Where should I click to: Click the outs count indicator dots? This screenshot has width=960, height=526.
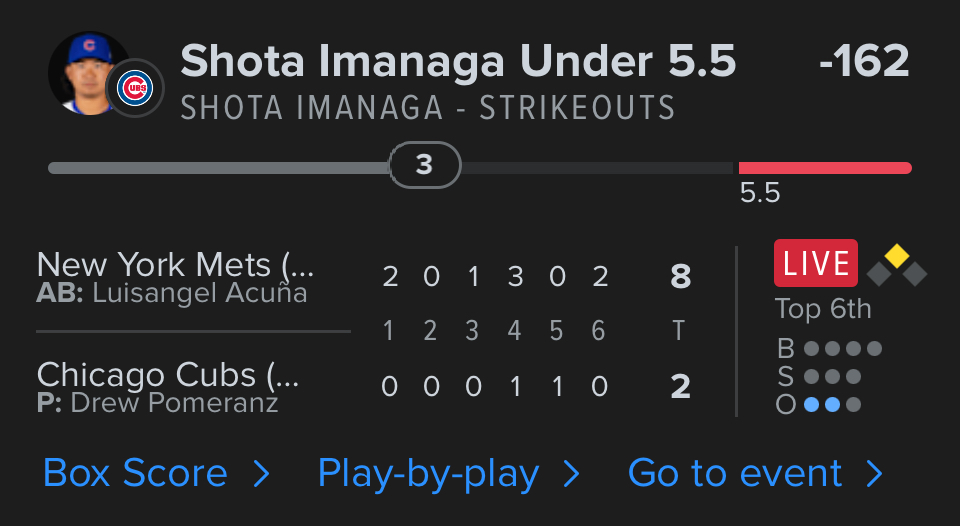coord(832,405)
